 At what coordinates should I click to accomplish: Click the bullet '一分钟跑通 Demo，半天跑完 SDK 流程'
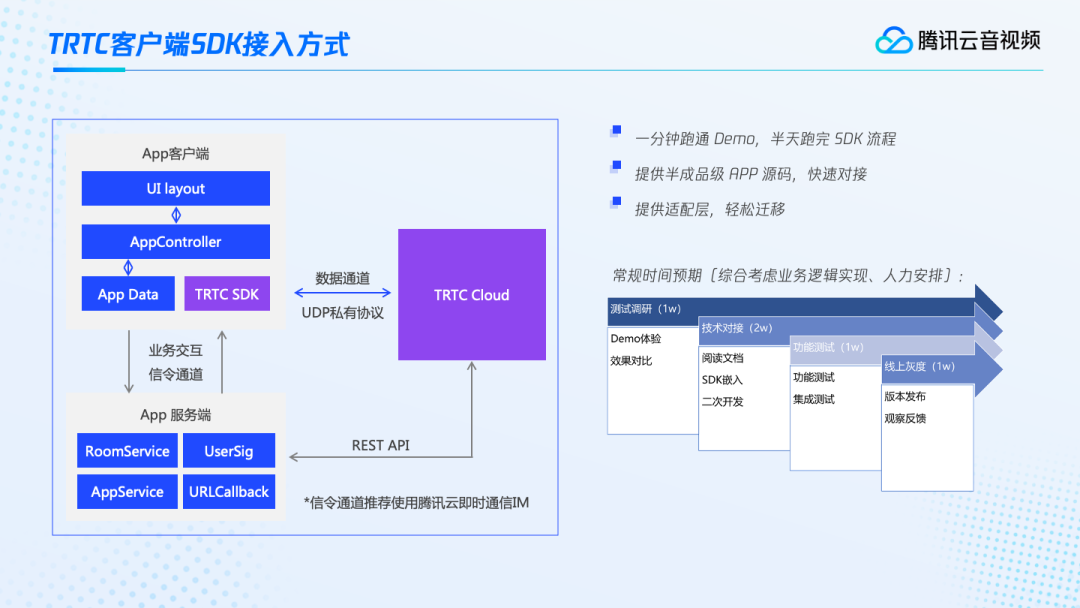[x=765, y=139]
